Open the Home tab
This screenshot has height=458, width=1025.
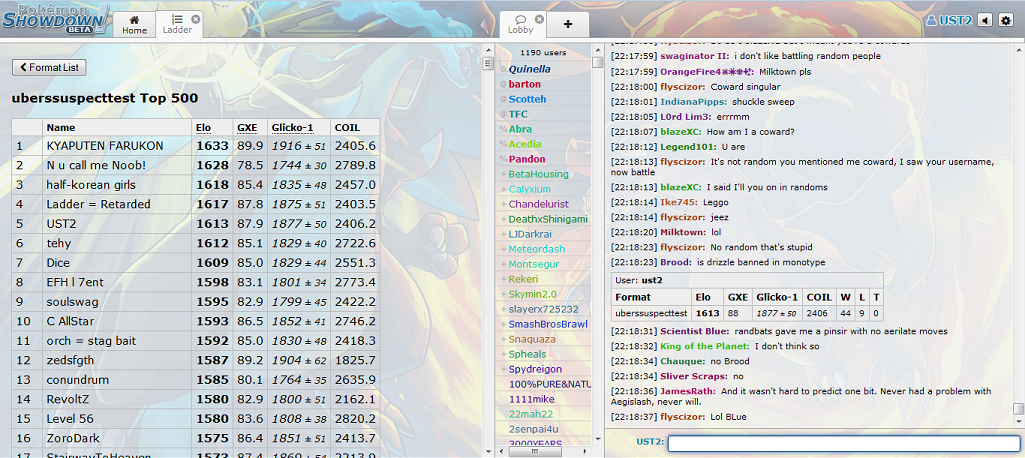134,25
